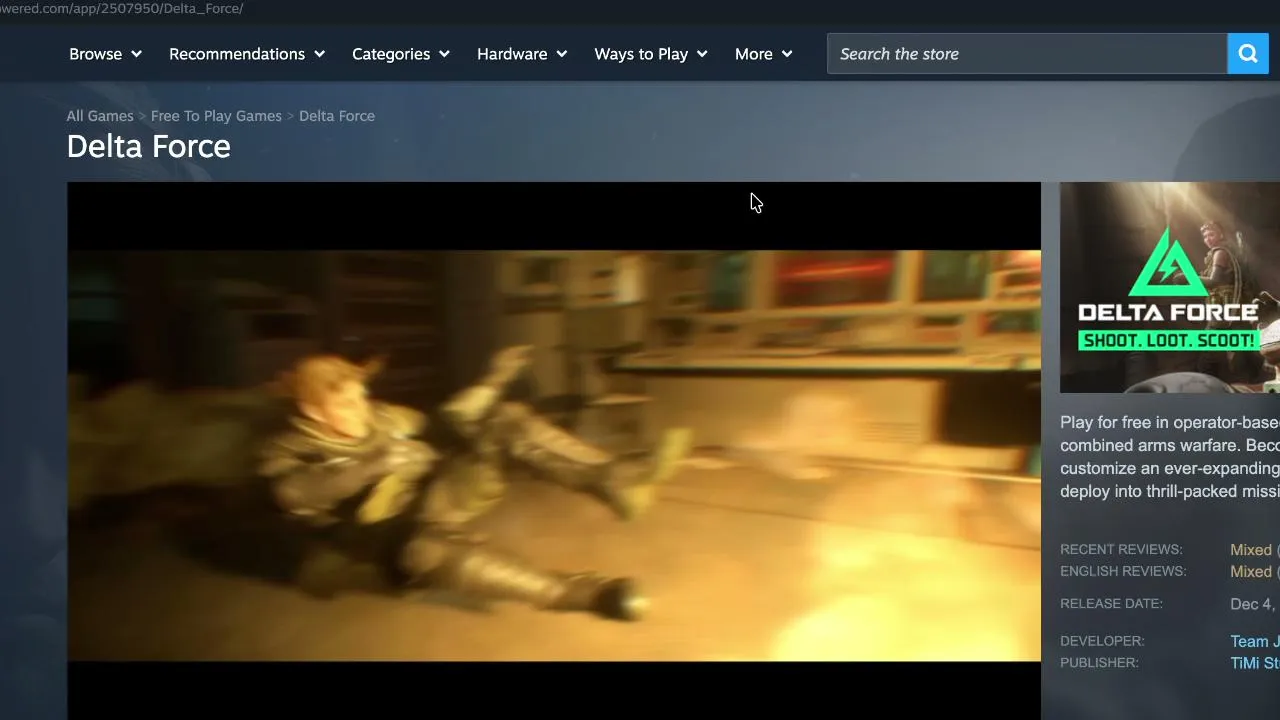Visit the developer link starting with Team

click(x=1255, y=642)
